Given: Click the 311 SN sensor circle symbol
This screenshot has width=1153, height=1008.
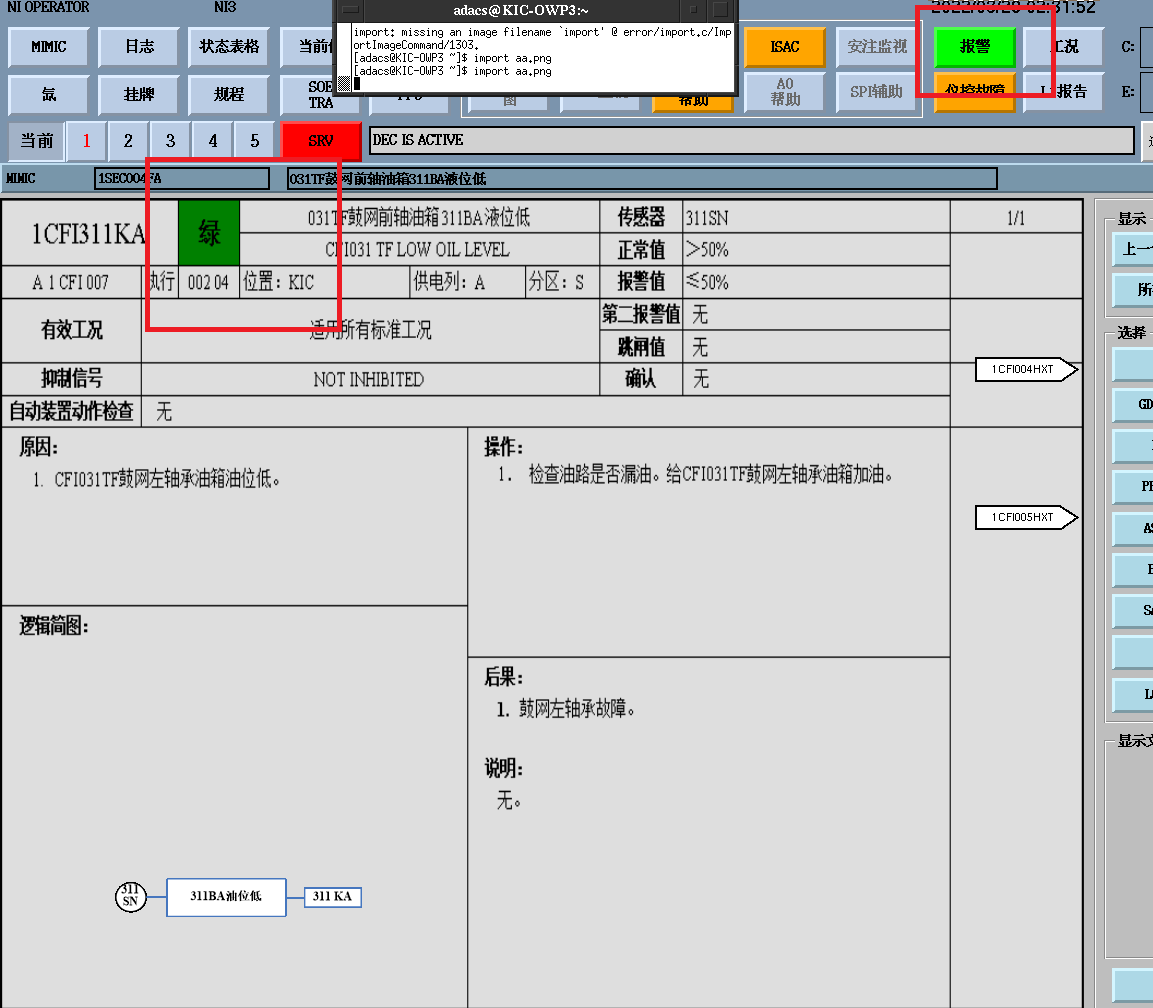Looking at the screenshot, I should point(130,897).
